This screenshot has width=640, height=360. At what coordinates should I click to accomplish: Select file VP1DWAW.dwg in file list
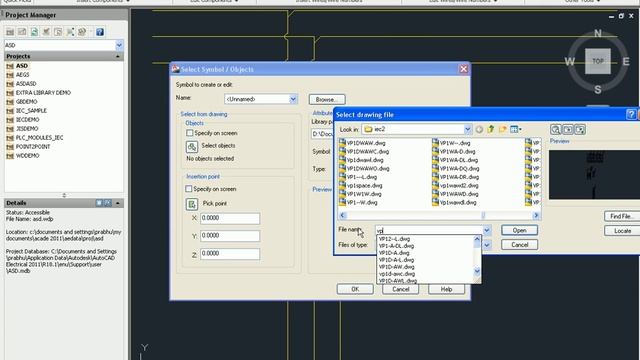(362, 143)
